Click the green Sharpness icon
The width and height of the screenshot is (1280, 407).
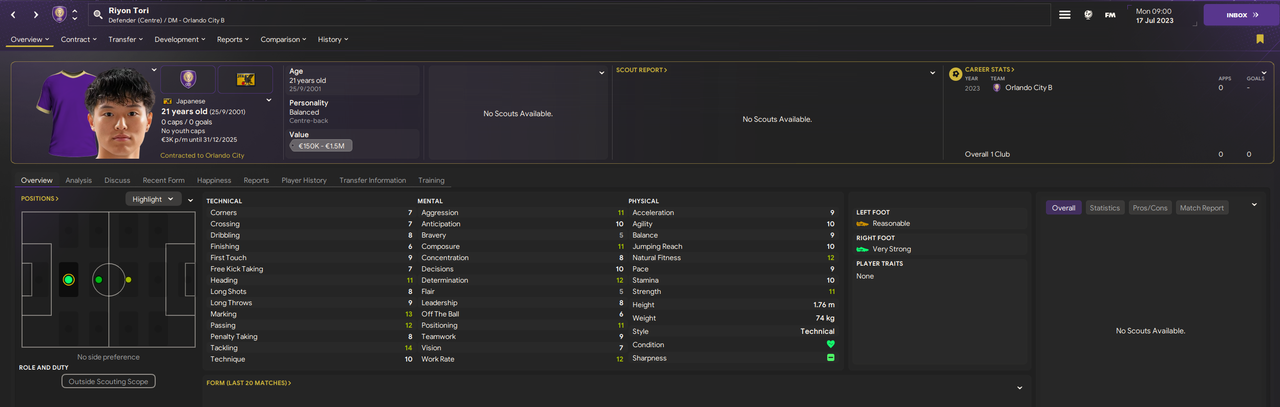click(x=830, y=358)
